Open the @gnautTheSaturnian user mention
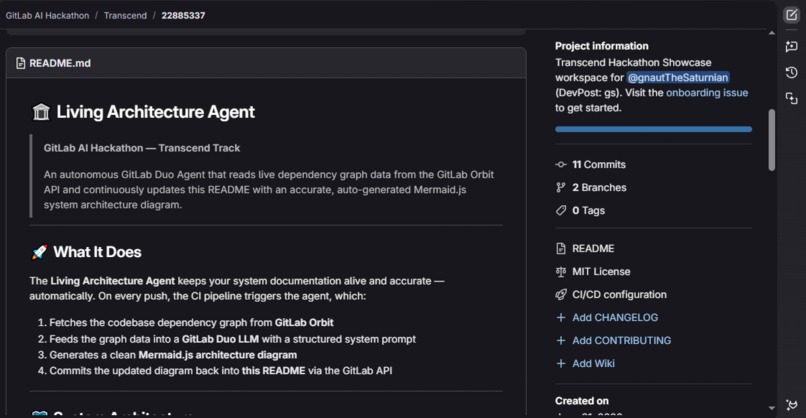The height and width of the screenshot is (418, 806). [677, 78]
